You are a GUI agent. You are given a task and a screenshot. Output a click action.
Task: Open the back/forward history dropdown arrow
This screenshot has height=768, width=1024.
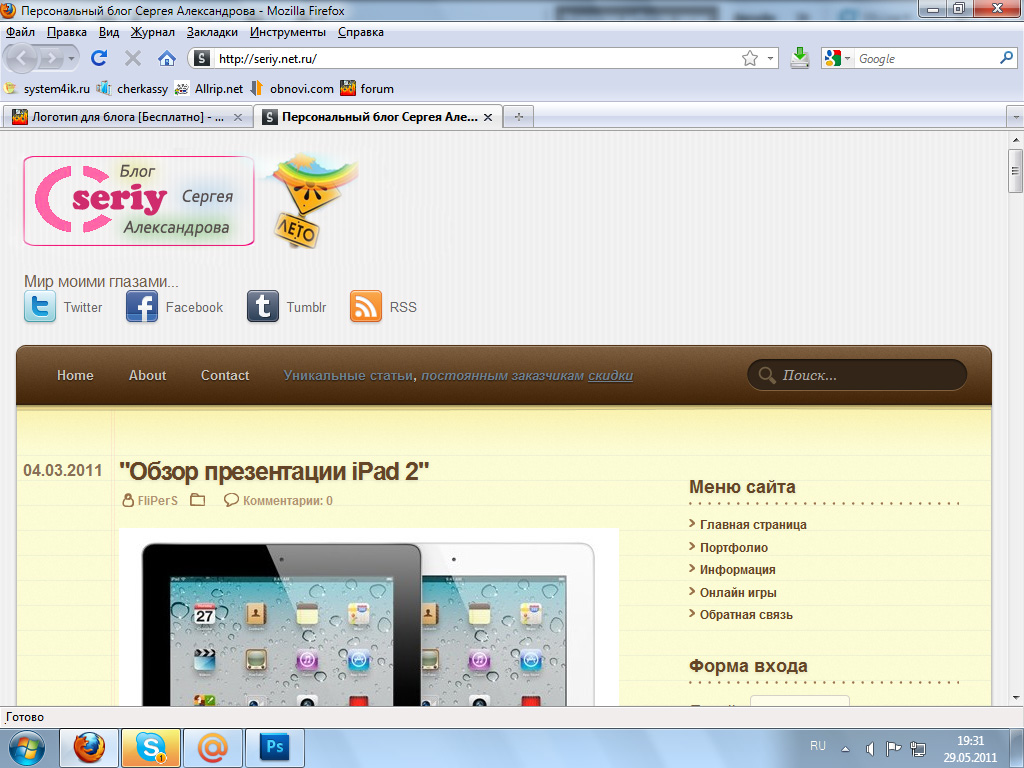[x=71, y=59]
